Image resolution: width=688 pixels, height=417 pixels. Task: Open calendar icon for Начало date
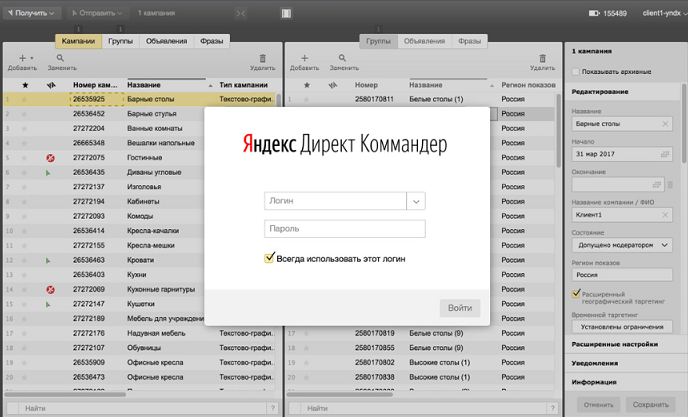pyautogui.click(x=665, y=154)
